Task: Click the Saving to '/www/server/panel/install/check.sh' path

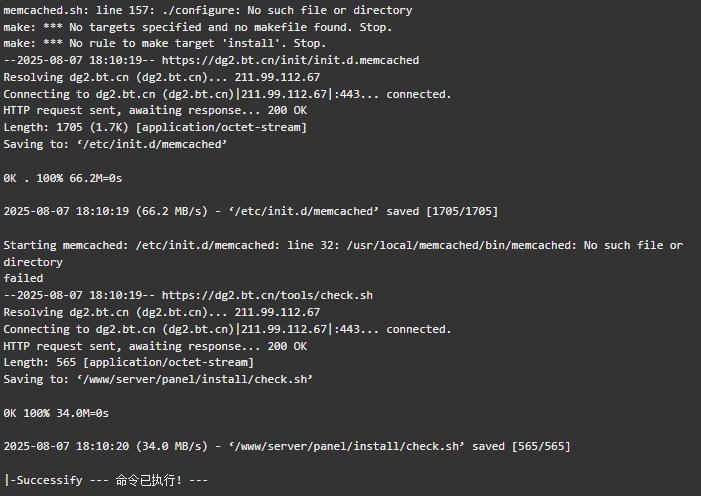Action: click(195, 379)
